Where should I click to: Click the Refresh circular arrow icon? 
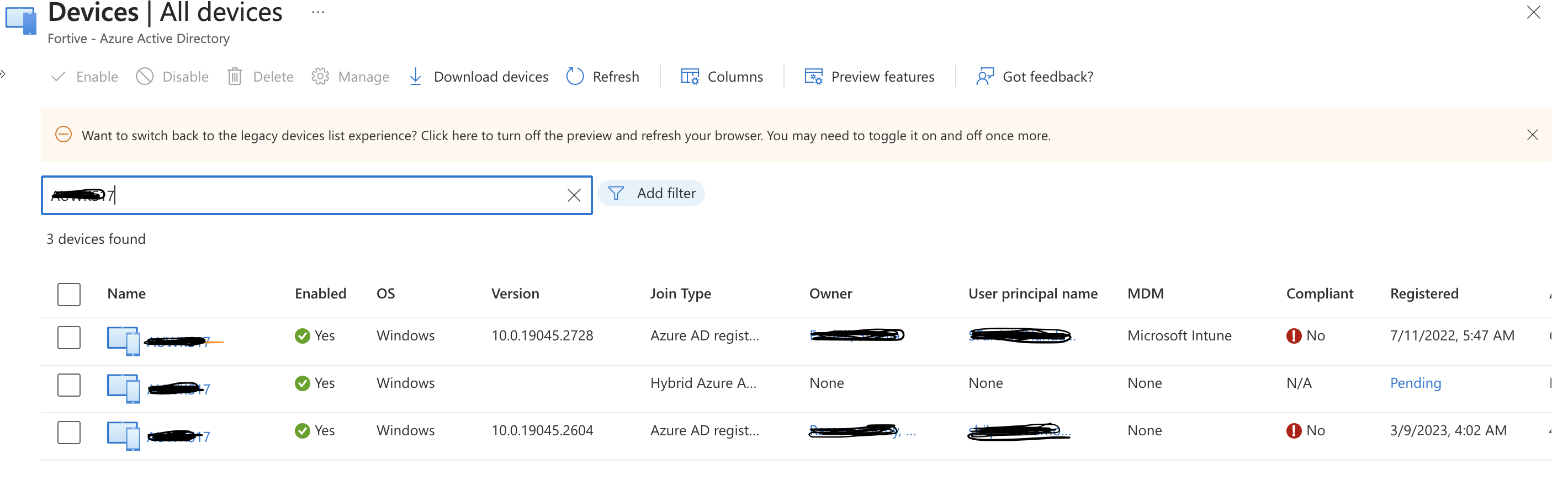coord(575,77)
